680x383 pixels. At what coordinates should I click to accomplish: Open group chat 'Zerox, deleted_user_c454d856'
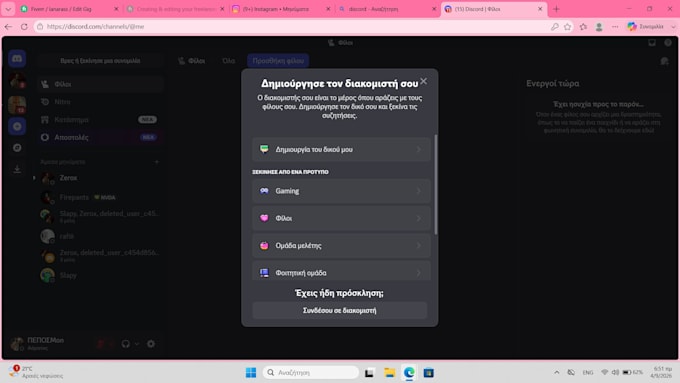pos(100,255)
